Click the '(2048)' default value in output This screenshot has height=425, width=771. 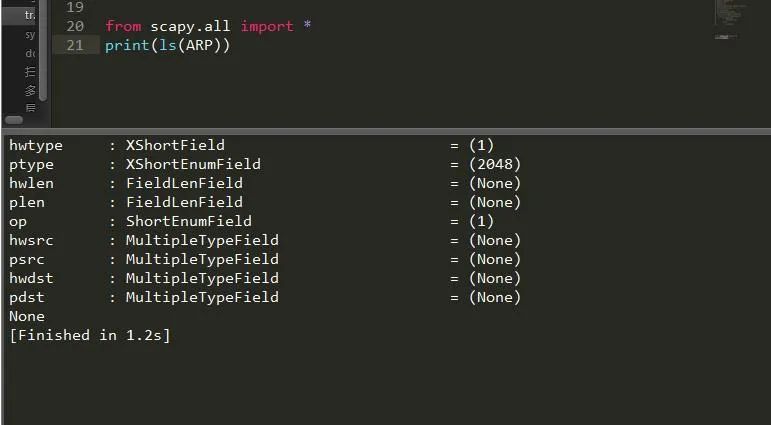pyautogui.click(x=495, y=164)
